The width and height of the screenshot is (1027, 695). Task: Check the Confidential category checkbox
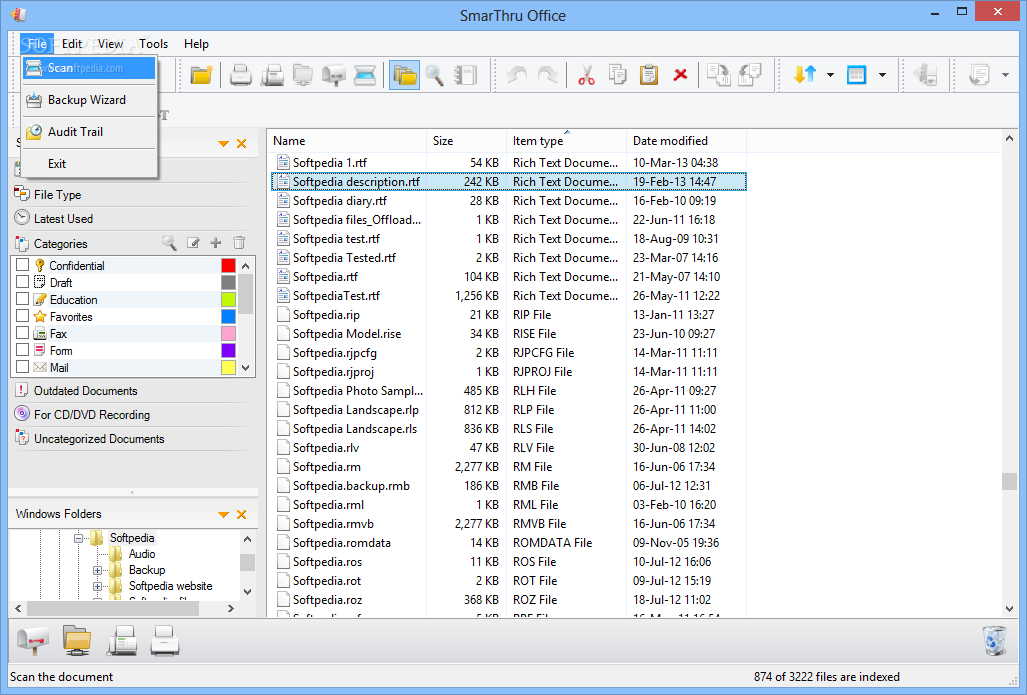(22, 265)
